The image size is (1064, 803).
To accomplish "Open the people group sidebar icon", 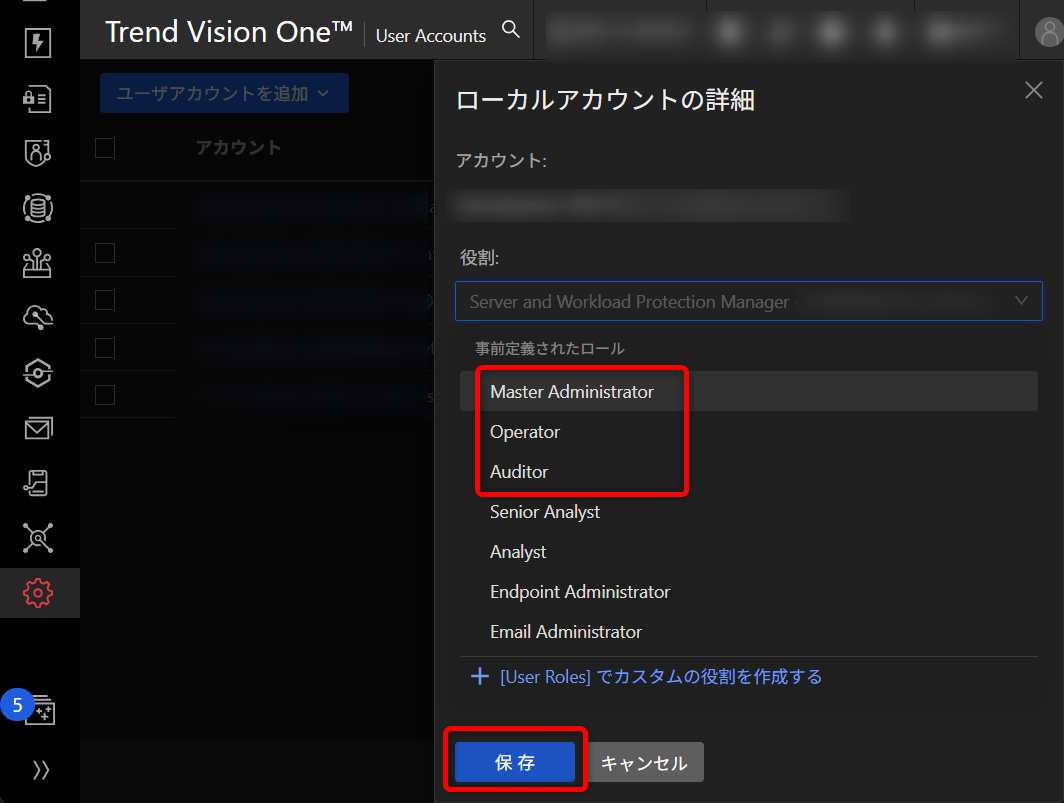I will pyautogui.click(x=37, y=263).
